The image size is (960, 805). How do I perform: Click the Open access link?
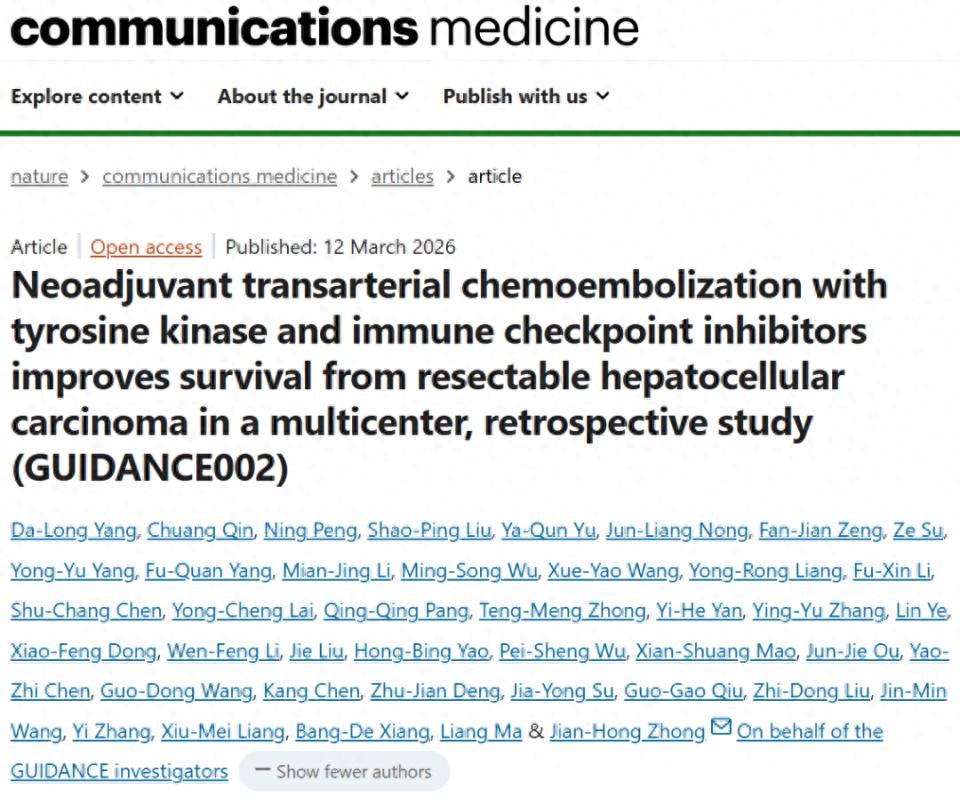[x=146, y=248]
